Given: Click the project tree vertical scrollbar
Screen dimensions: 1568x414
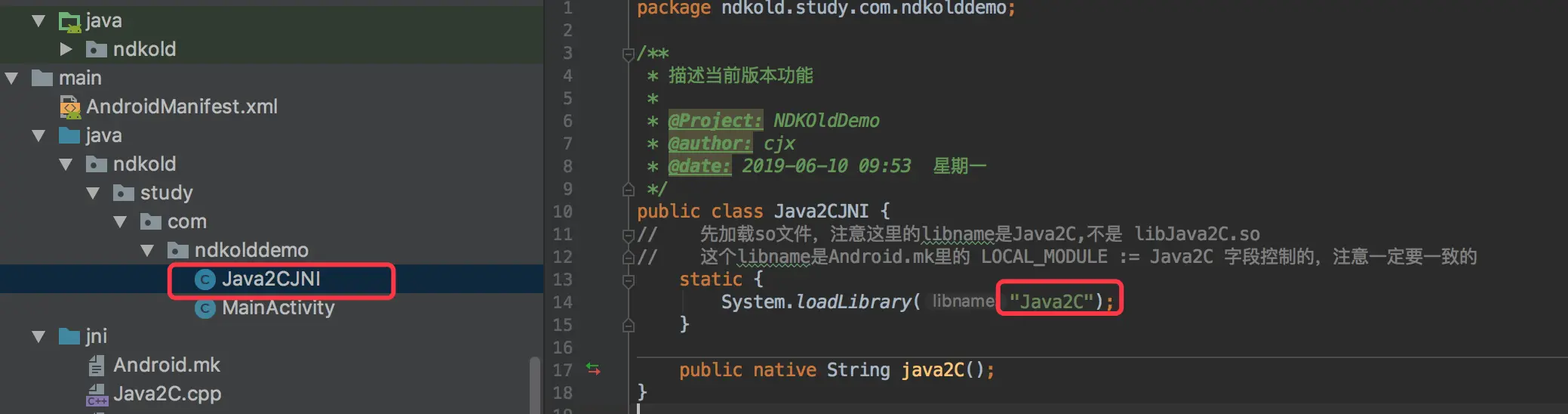Looking at the screenshot, I should [x=535, y=384].
